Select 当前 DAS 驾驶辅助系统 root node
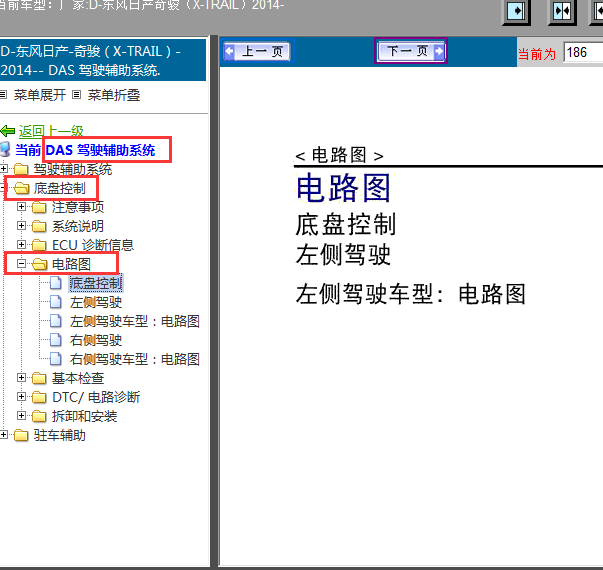This screenshot has height=570, width=603. pos(85,150)
